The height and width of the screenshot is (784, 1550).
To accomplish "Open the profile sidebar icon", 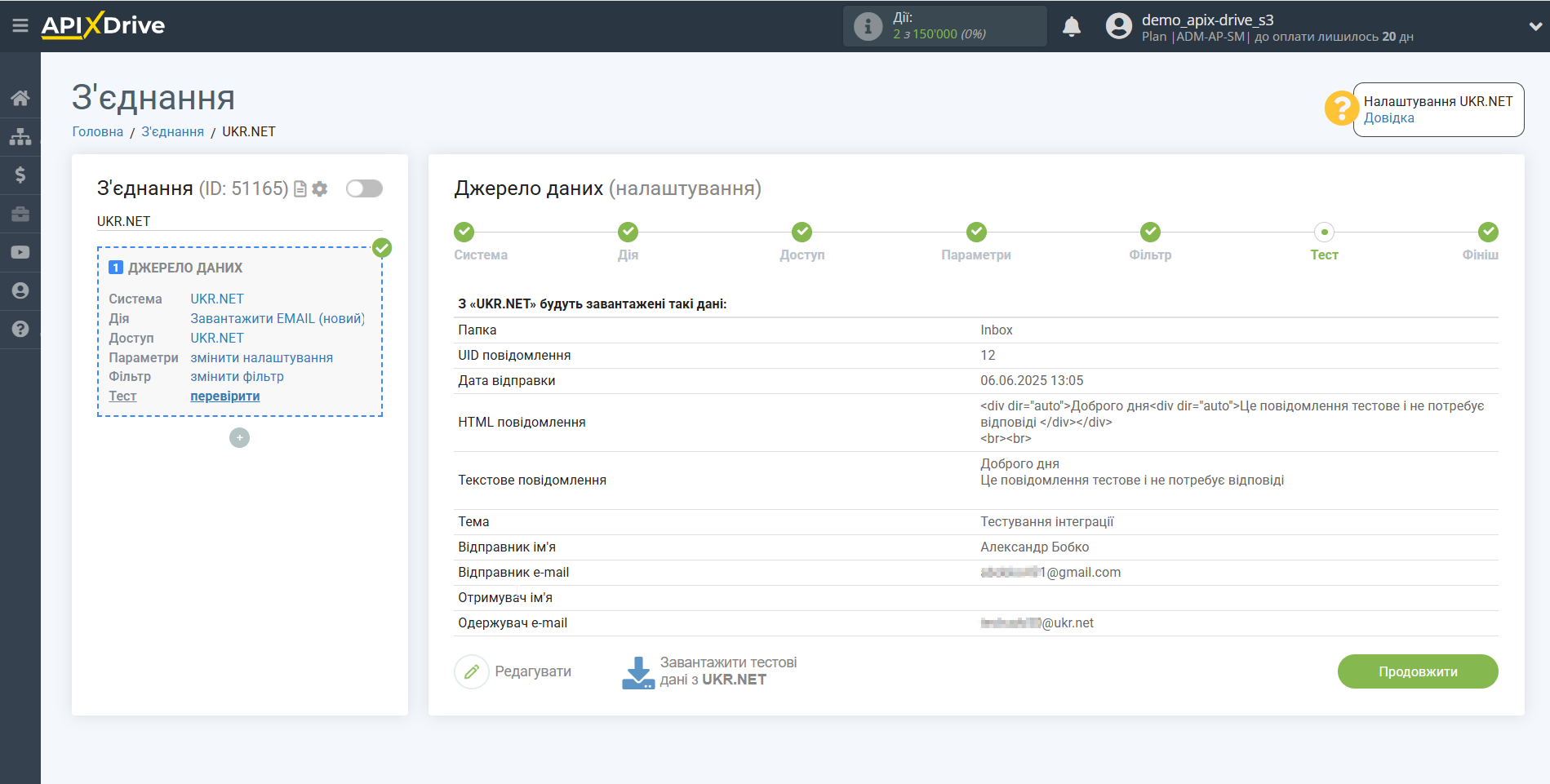I will (x=20, y=290).
